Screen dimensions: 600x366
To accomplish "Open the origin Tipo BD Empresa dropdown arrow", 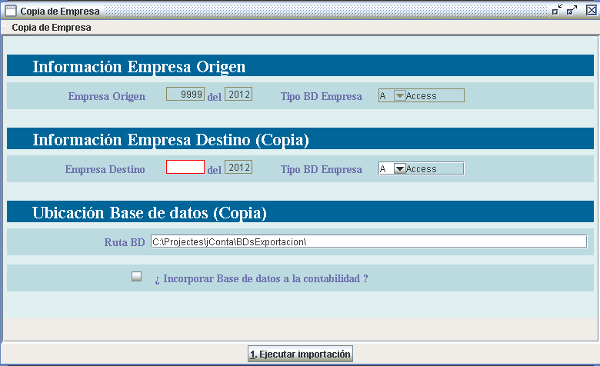I will [x=399, y=95].
